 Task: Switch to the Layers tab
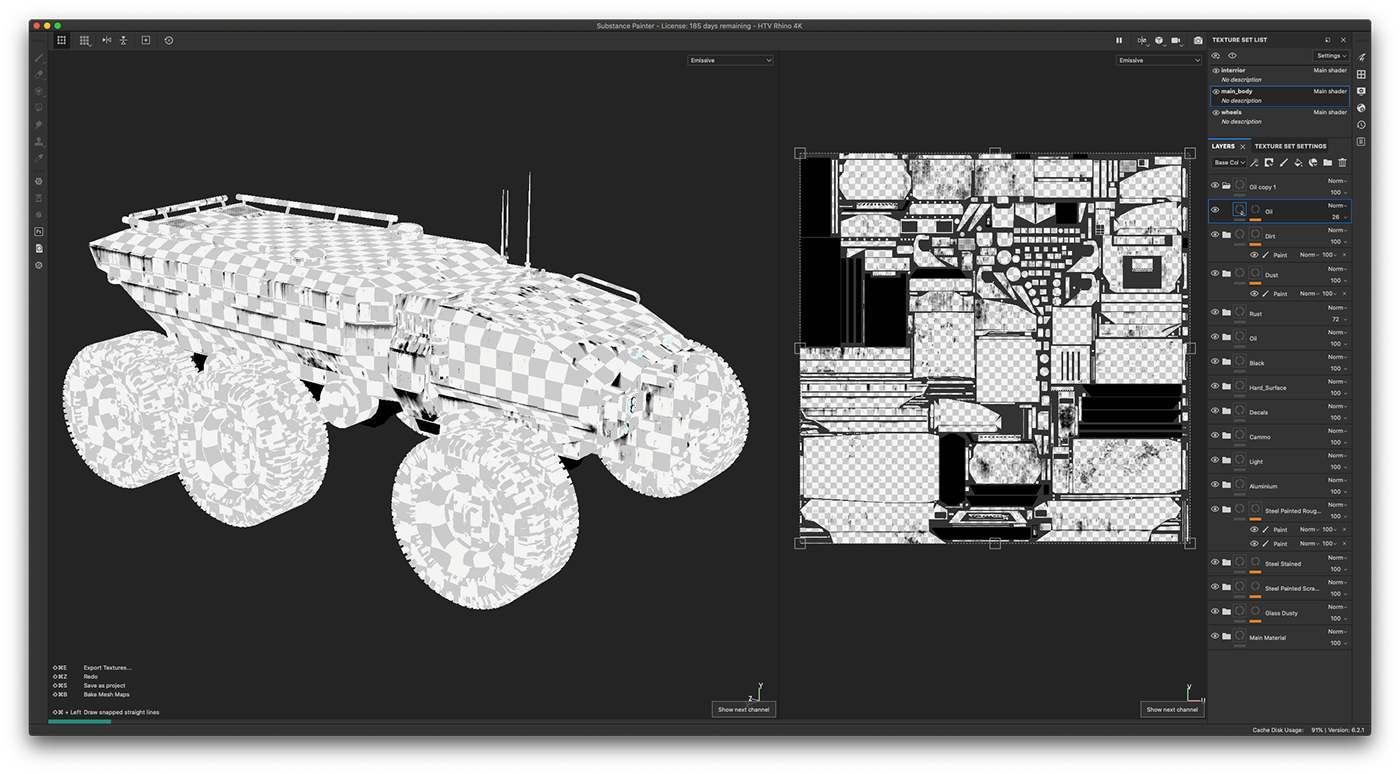1223,146
